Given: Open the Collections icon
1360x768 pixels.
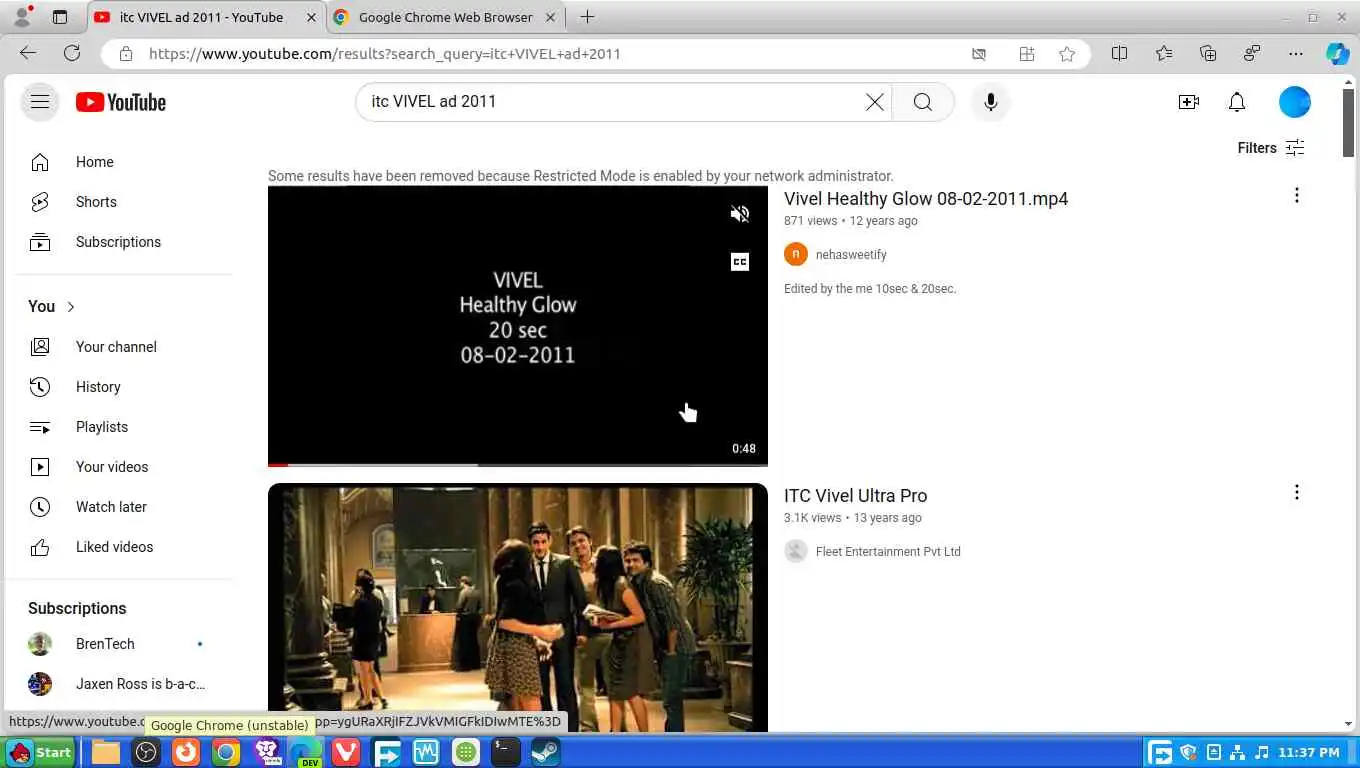Looking at the screenshot, I should pos(1208,54).
